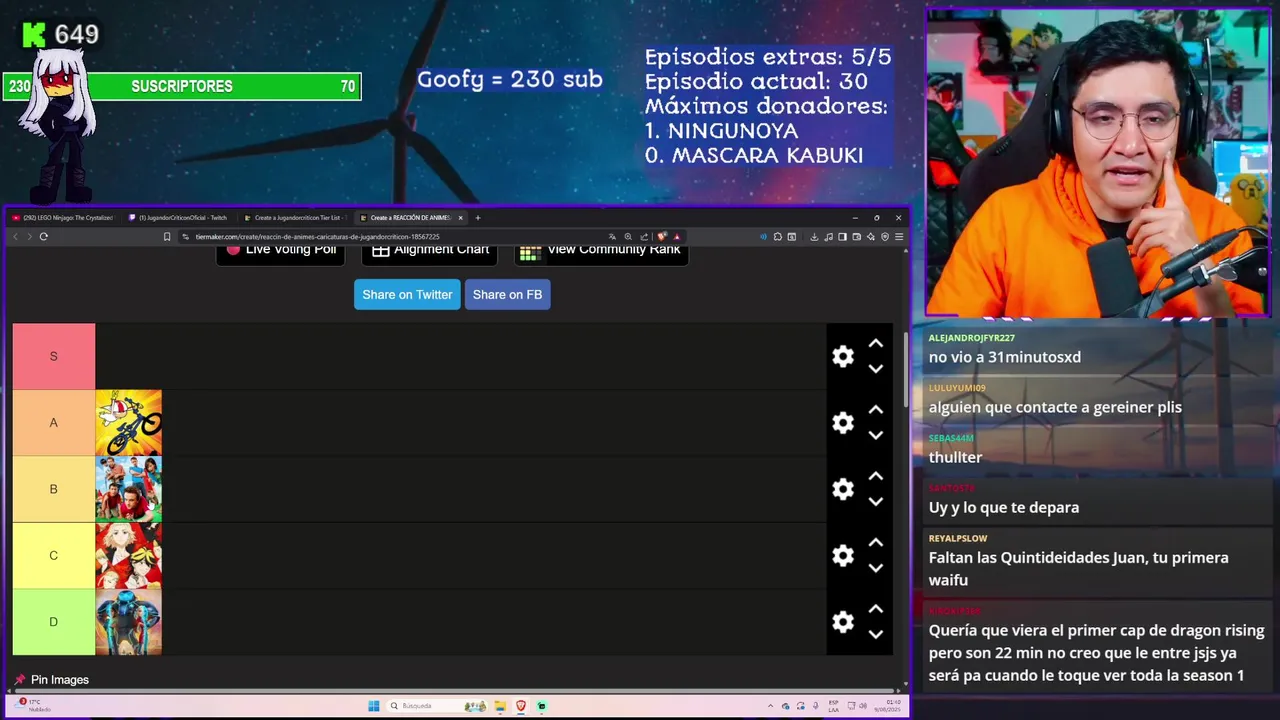Move S tier row up with arrow
This screenshot has width=1280, height=720.
876,344
